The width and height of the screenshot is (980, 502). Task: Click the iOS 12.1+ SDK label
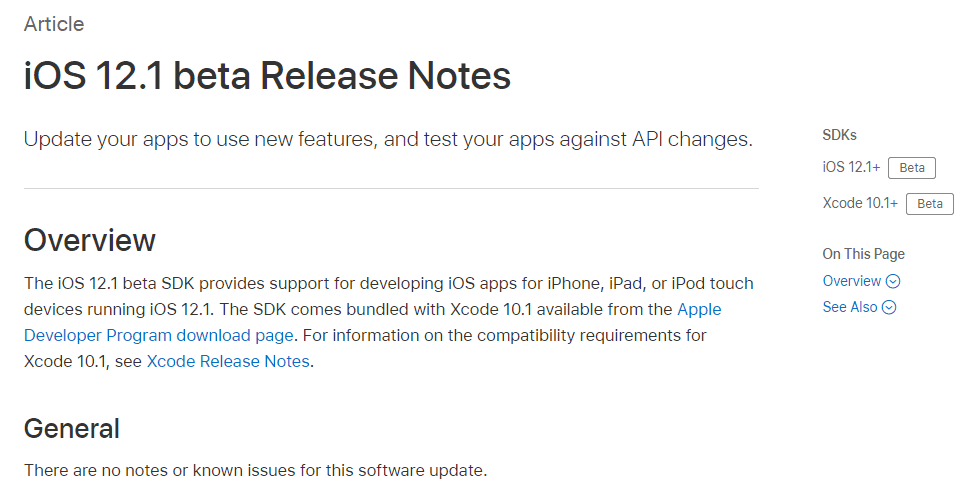tap(851, 167)
